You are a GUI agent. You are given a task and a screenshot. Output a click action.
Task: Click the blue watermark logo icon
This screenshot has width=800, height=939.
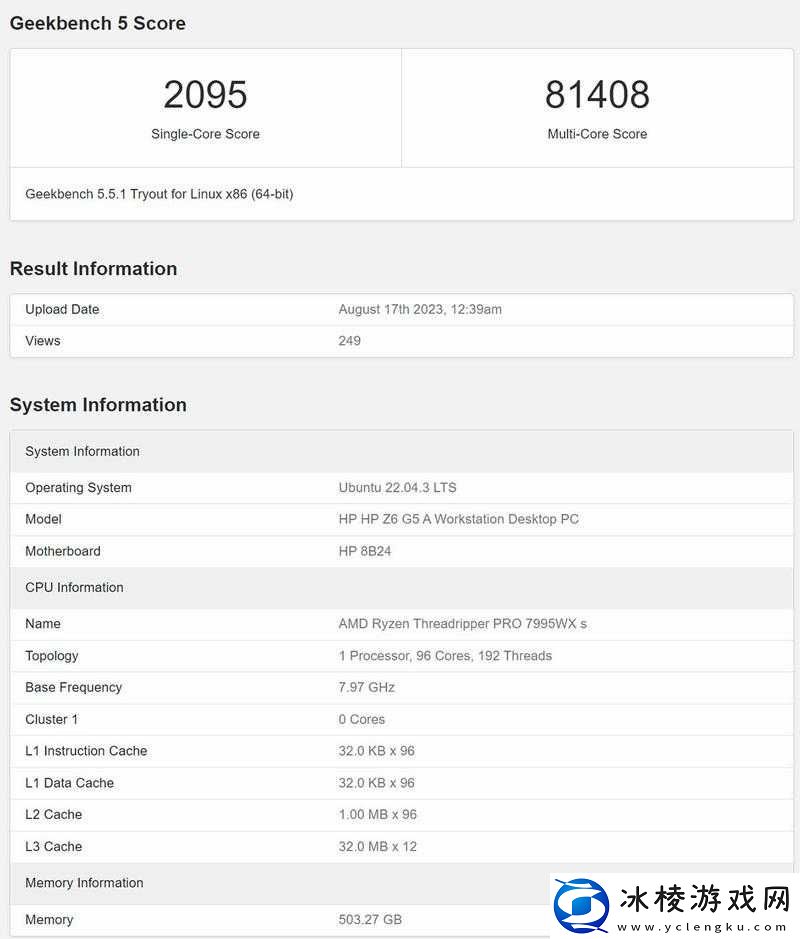point(581,906)
